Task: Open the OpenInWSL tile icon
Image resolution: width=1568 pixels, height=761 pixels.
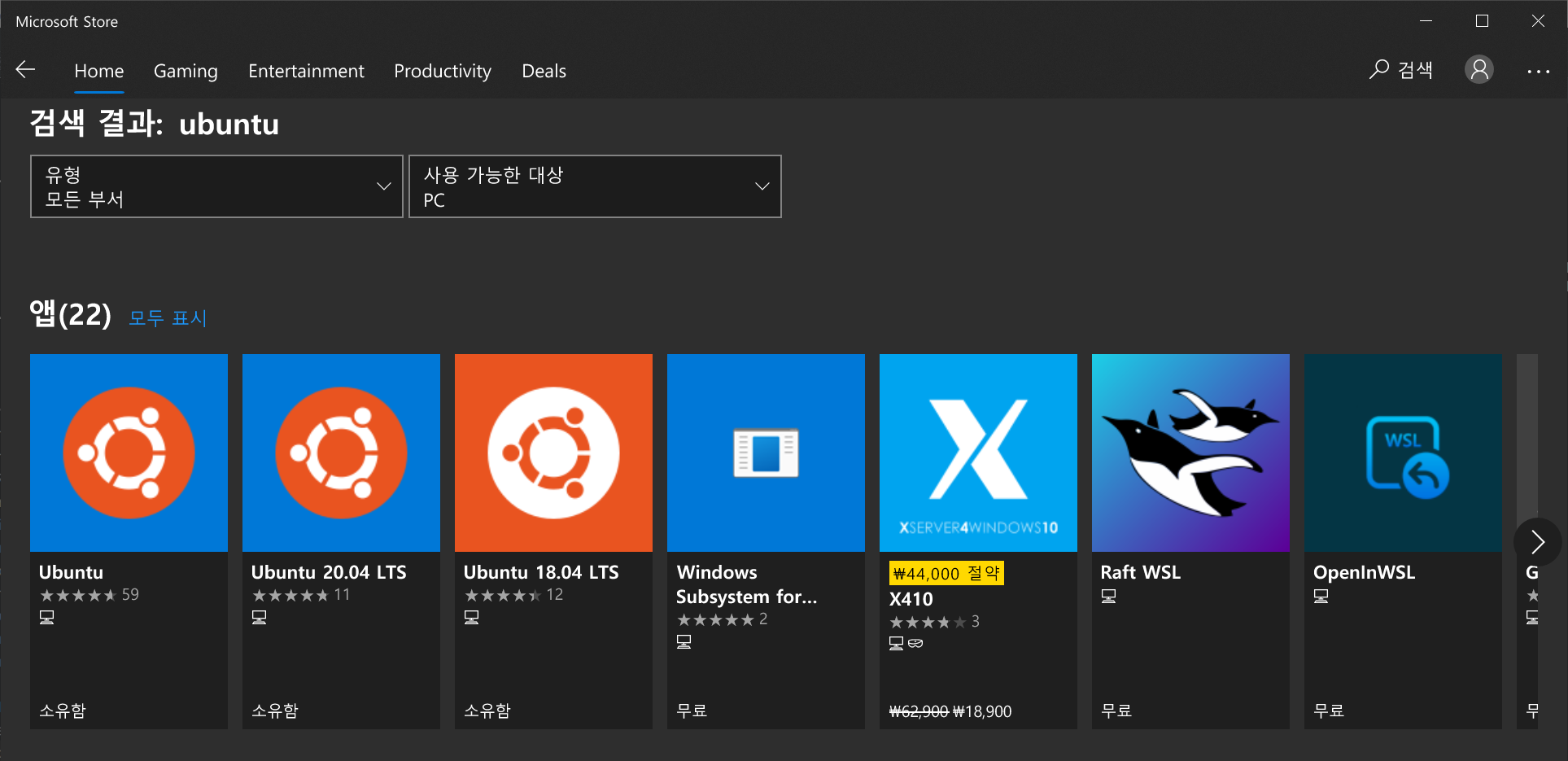Action: (x=1403, y=453)
